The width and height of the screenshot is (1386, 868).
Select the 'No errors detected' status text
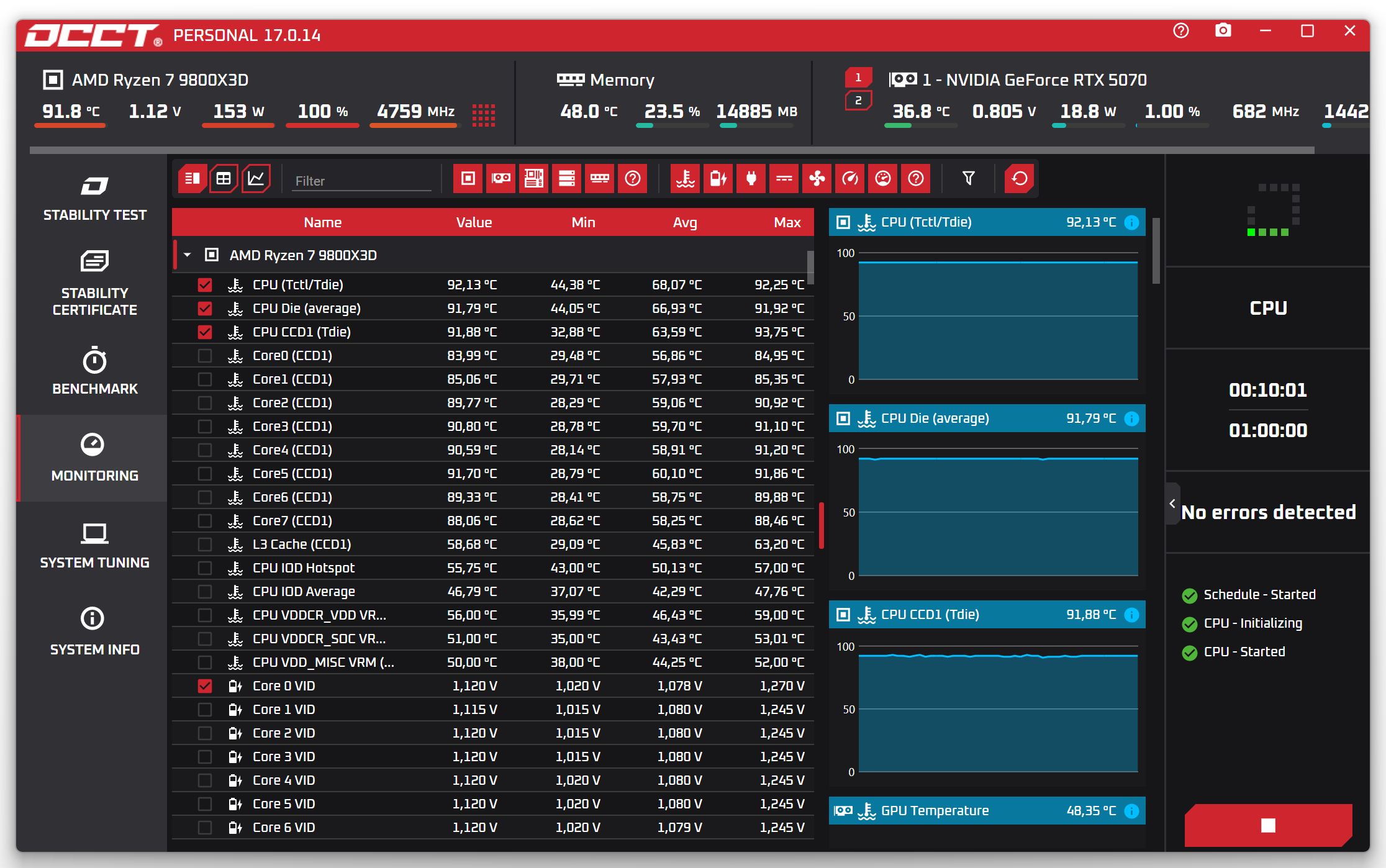click(x=1269, y=512)
